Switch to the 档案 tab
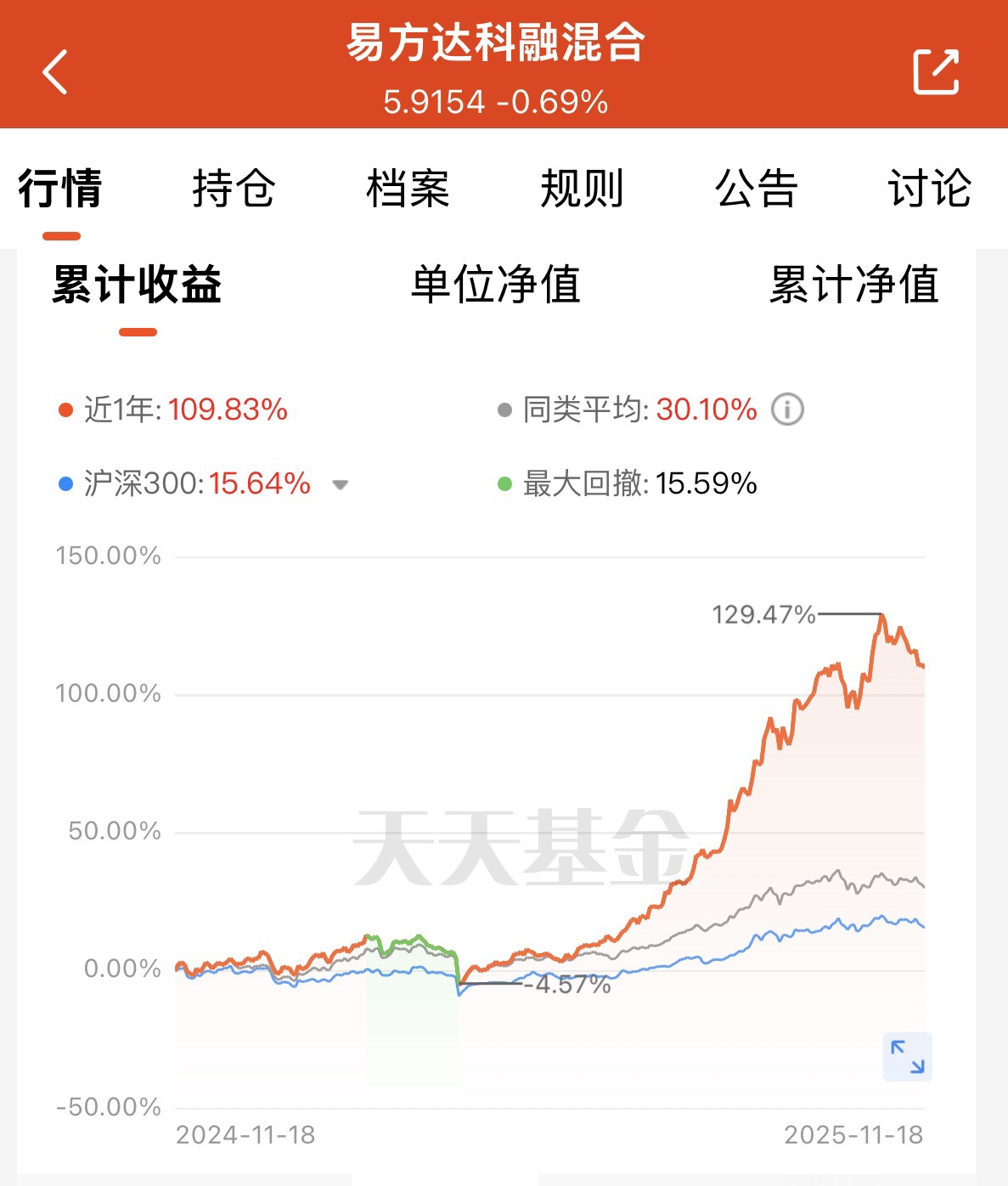 point(408,188)
